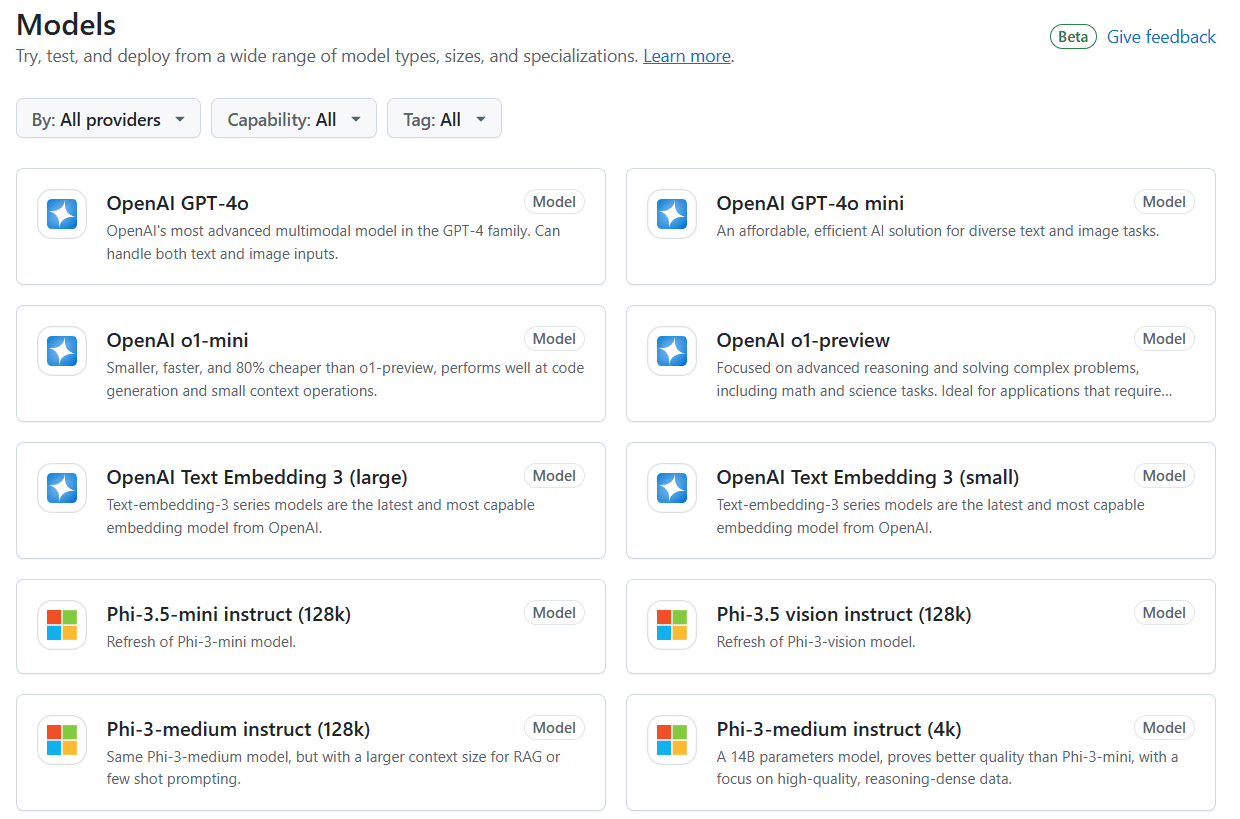Image resolution: width=1240 pixels, height=819 pixels.
Task: Open OpenAI Text Embedding 3 (large) title
Action: (x=257, y=477)
